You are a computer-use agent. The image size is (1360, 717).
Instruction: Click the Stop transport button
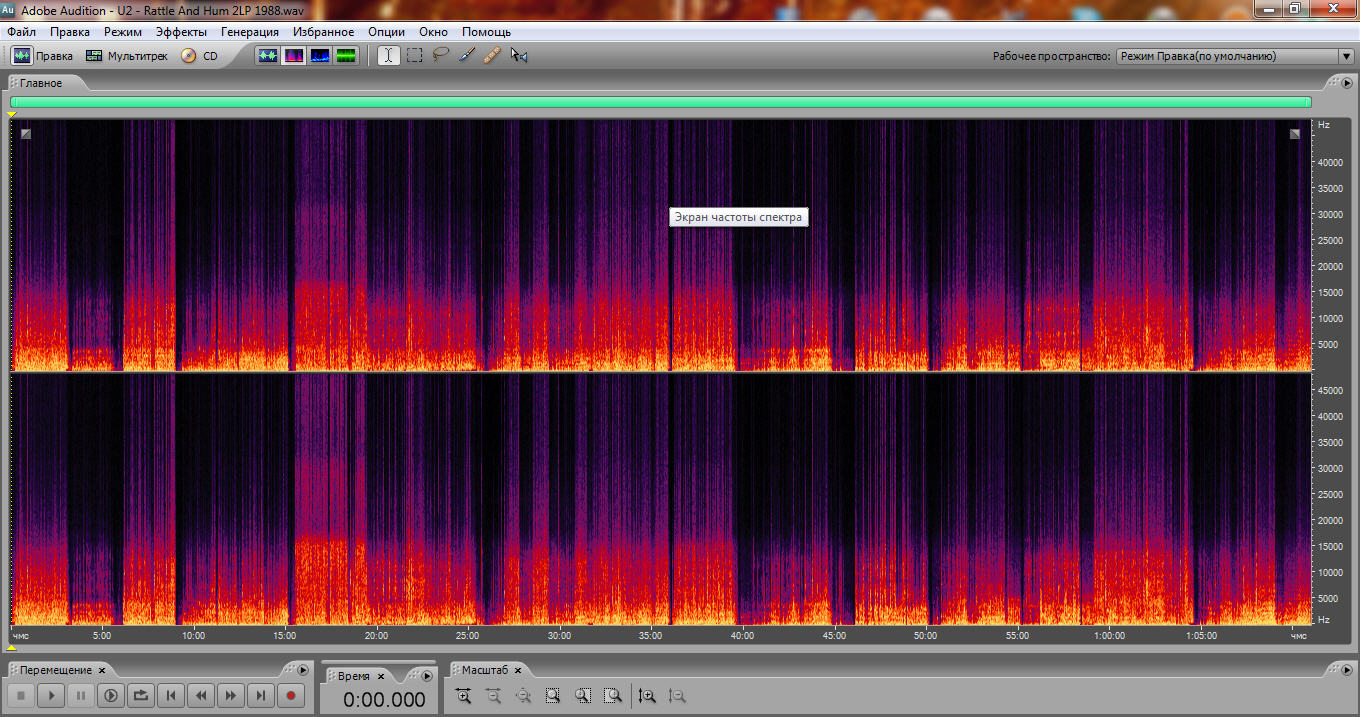pyautogui.click(x=21, y=694)
